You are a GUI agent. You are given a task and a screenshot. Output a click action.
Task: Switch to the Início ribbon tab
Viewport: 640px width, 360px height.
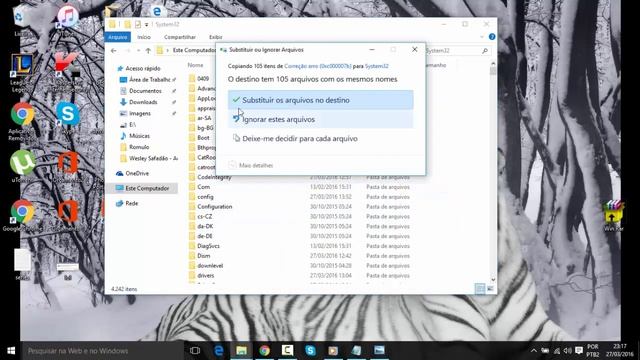pyautogui.click(x=144, y=37)
